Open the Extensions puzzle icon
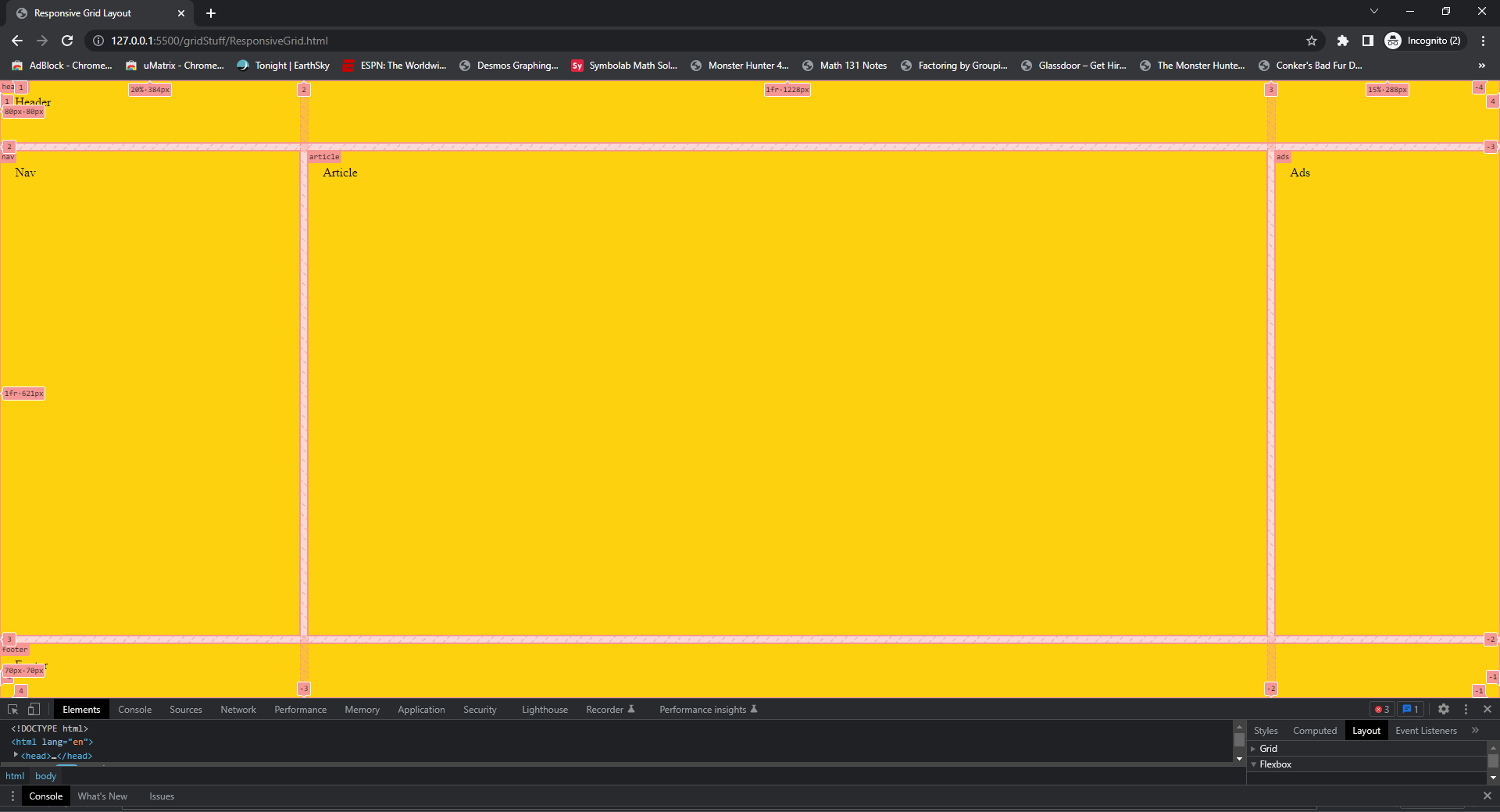1500x812 pixels. tap(1343, 41)
